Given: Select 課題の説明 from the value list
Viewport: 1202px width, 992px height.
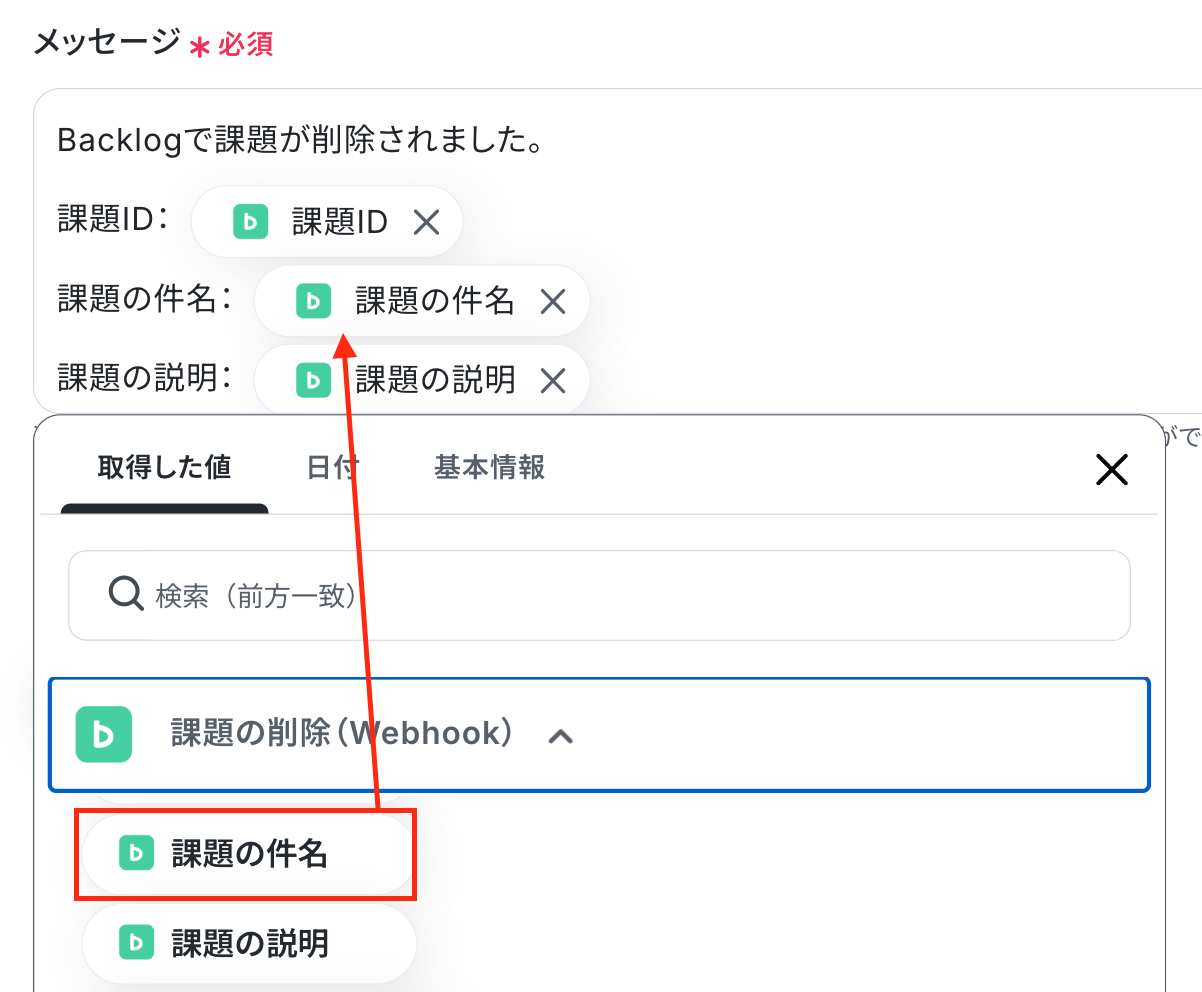Looking at the screenshot, I should coord(248,942).
